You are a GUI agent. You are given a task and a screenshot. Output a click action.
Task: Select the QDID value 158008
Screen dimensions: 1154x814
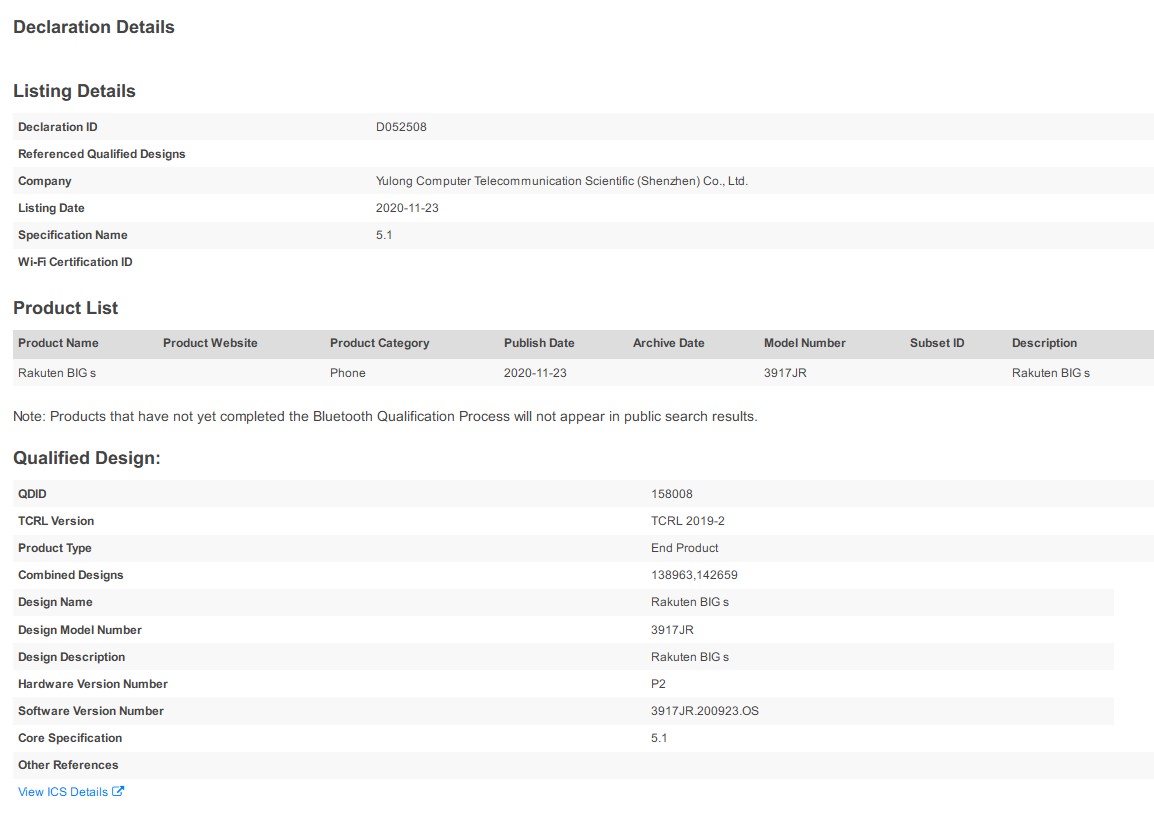tap(671, 494)
